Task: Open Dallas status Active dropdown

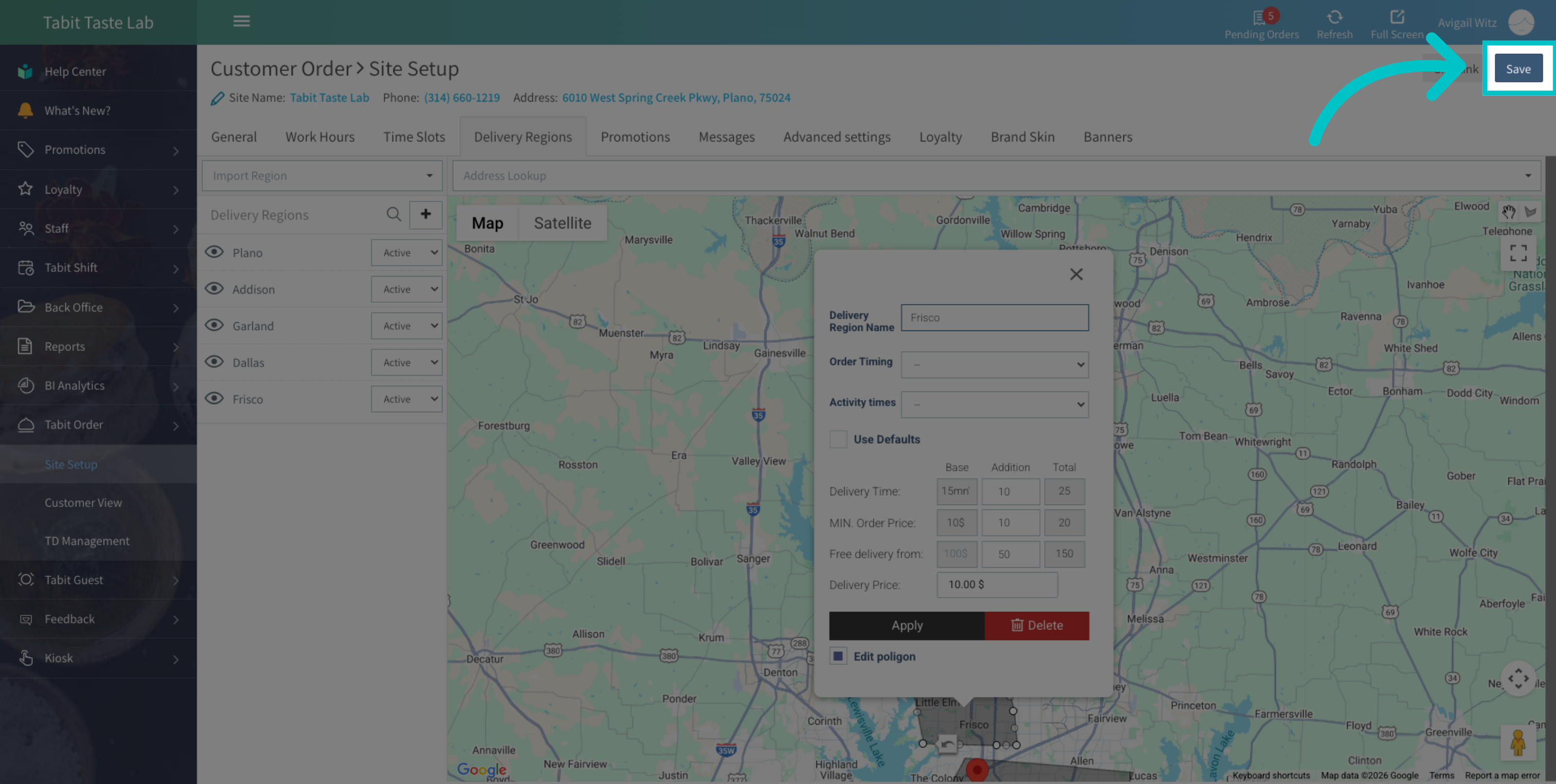Action: point(407,363)
